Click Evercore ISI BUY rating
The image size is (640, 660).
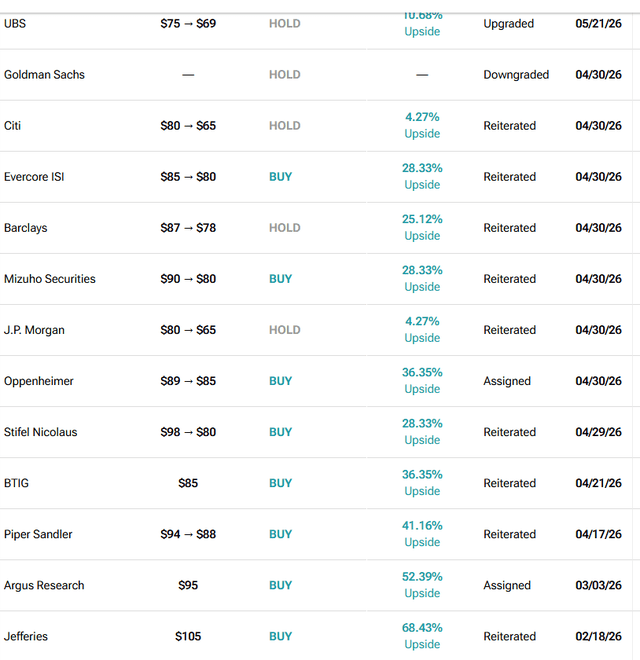tap(280, 177)
